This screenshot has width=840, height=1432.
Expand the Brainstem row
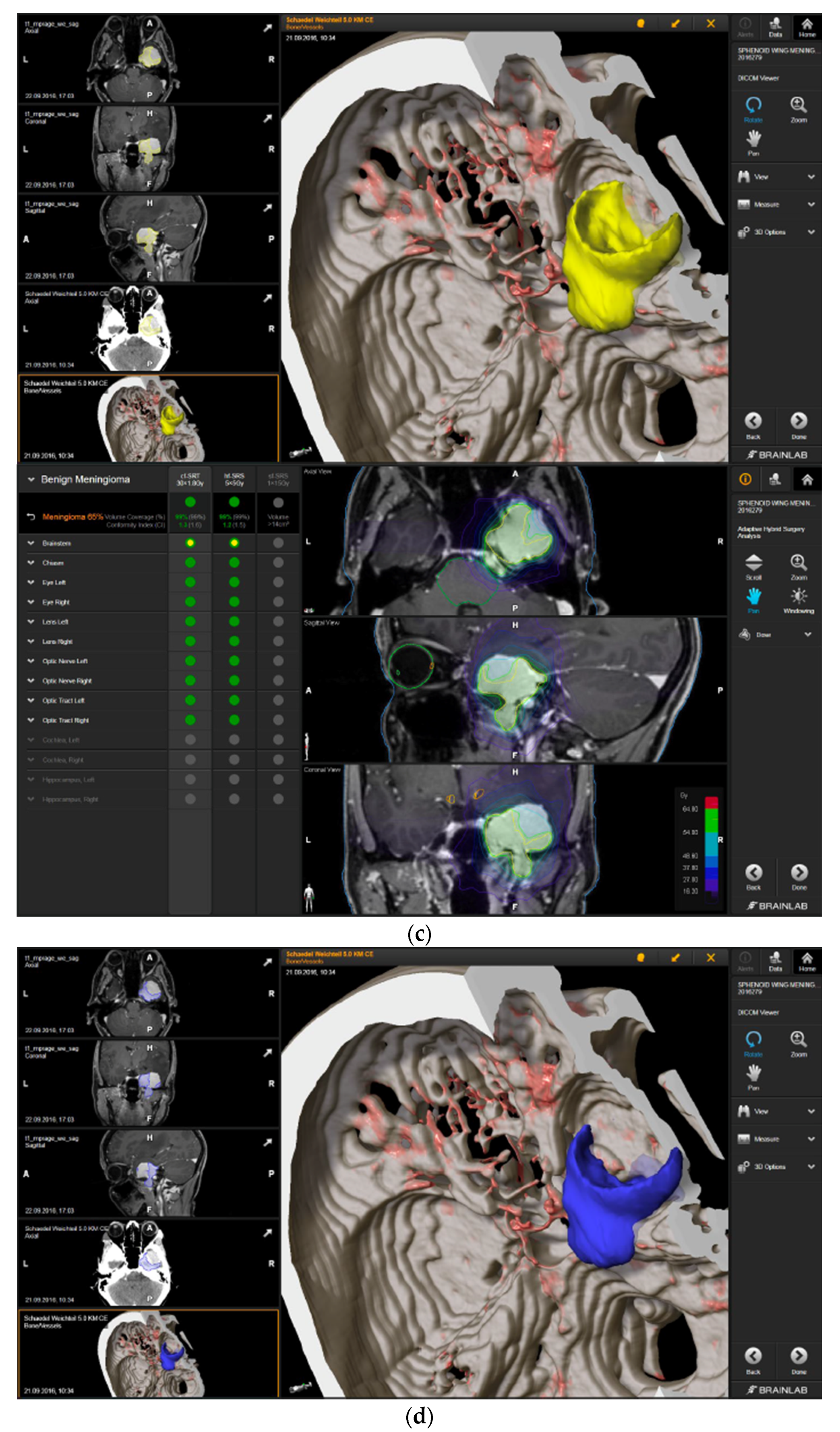31,543
